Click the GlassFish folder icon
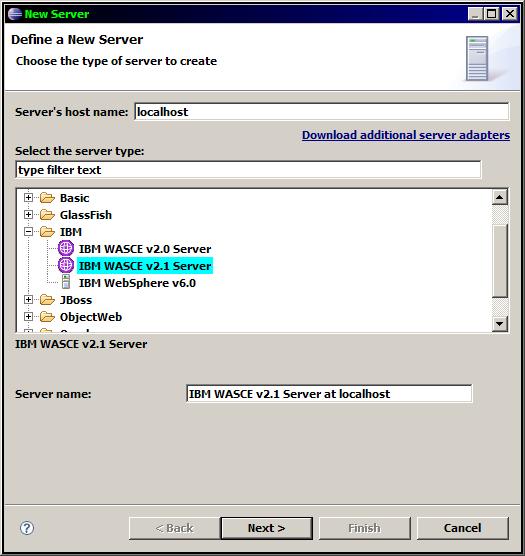Viewport: 525px width, 556px height. coord(47,215)
